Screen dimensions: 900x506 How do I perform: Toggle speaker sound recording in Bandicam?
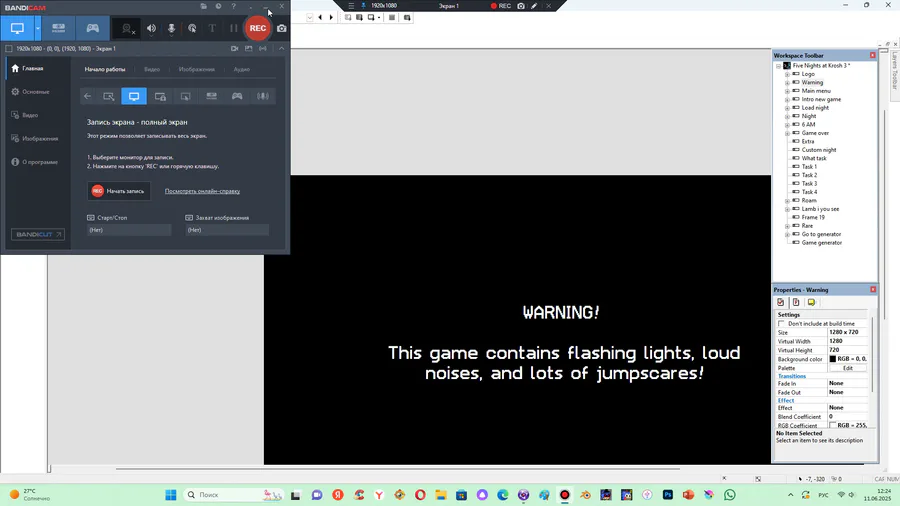151,28
